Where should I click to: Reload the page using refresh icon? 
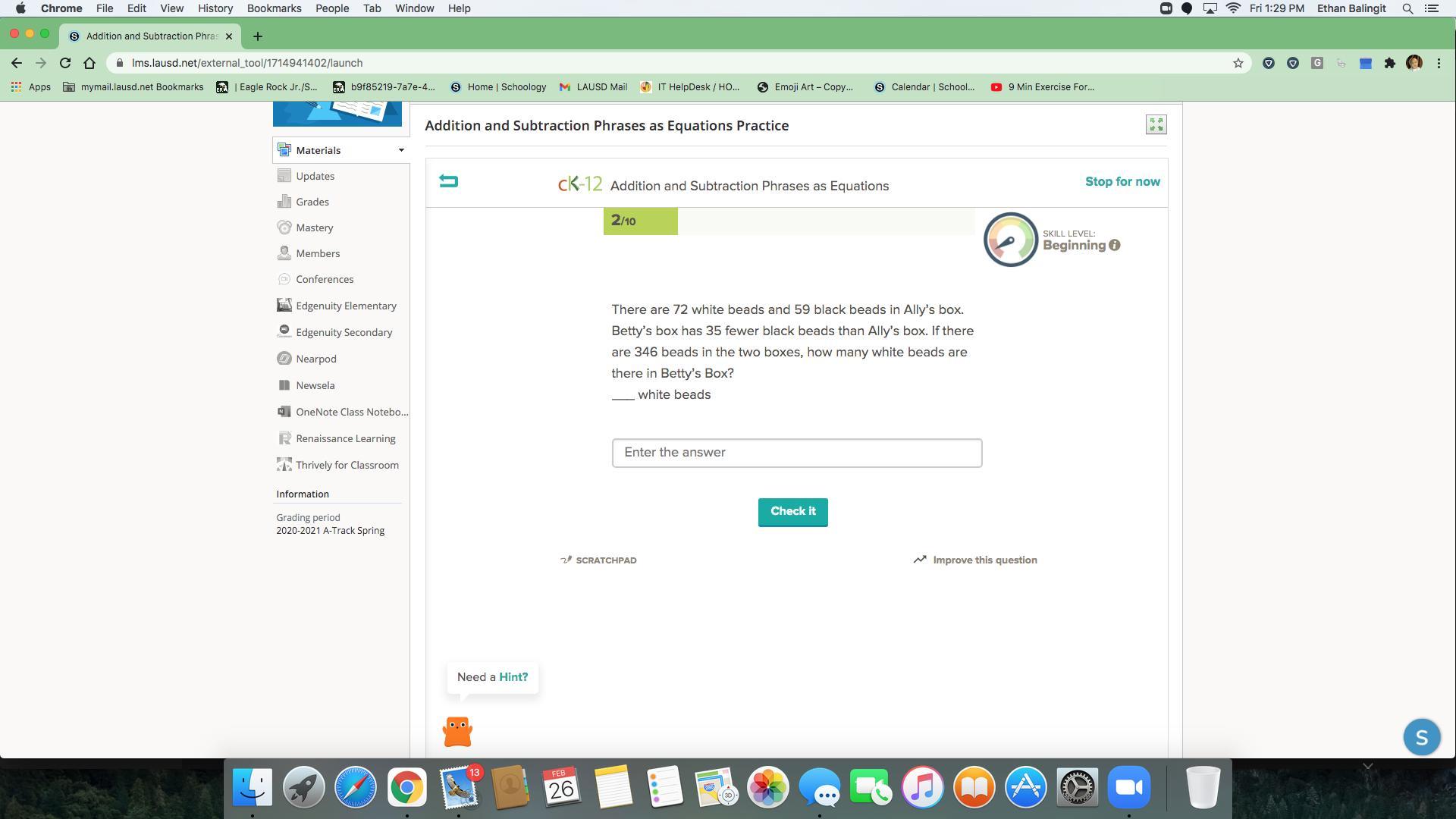point(65,63)
